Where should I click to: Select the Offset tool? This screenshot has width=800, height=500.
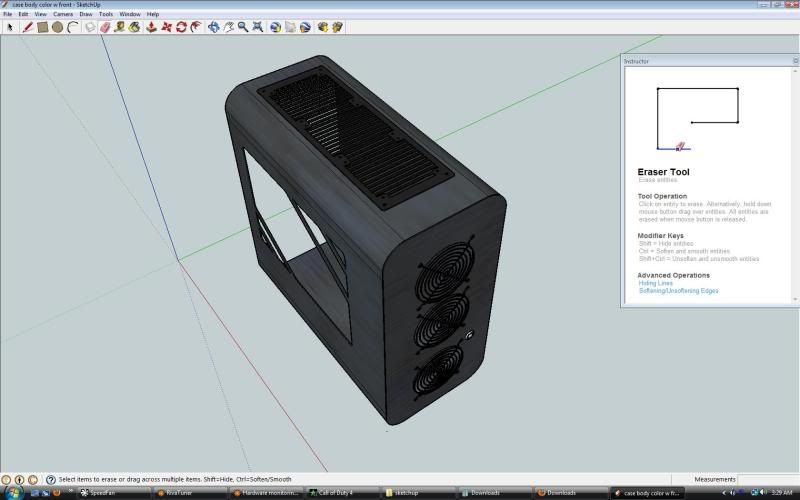pyautogui.click(x=196, y=27)
